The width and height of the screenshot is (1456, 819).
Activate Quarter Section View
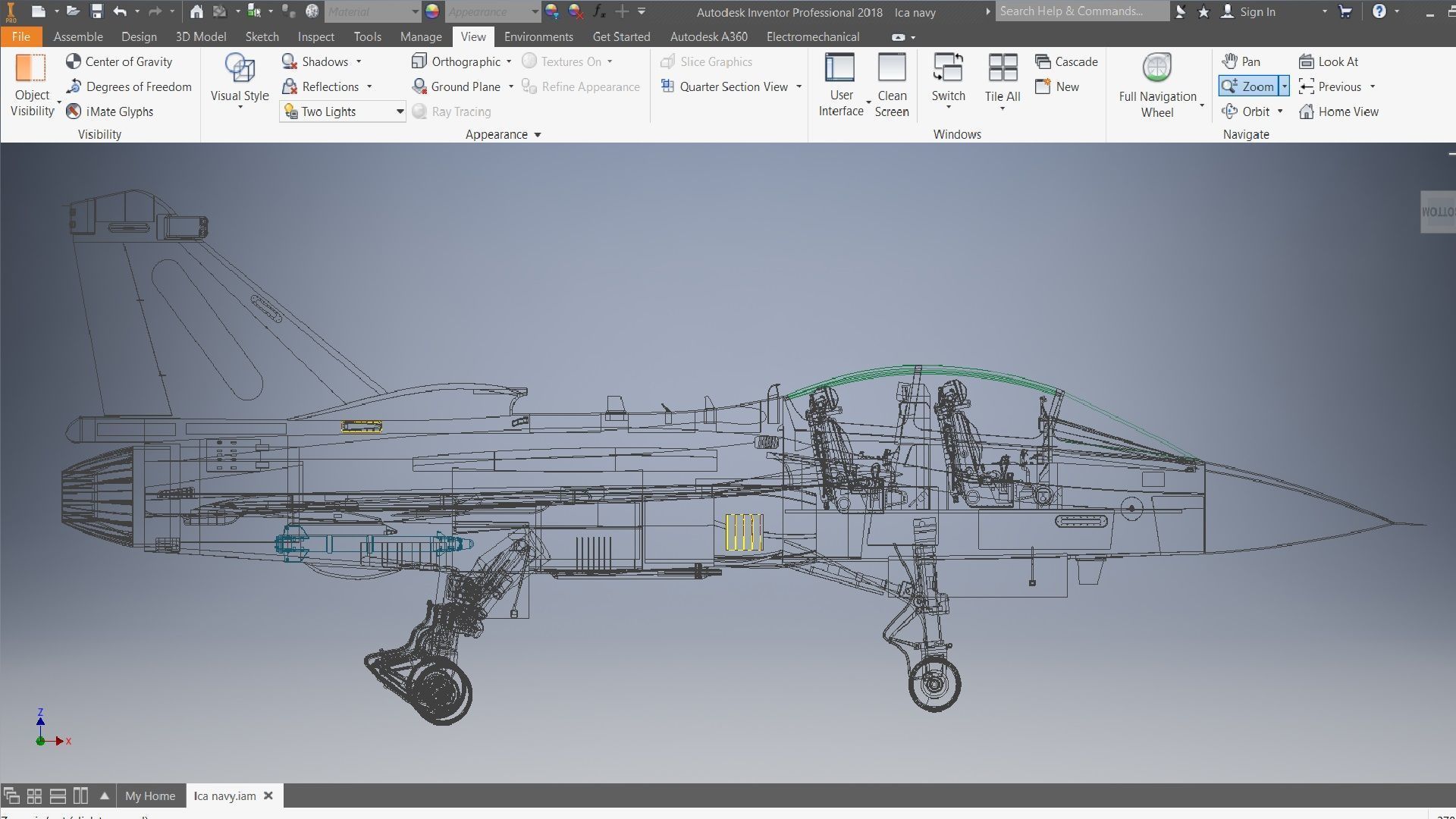point(724,86)
